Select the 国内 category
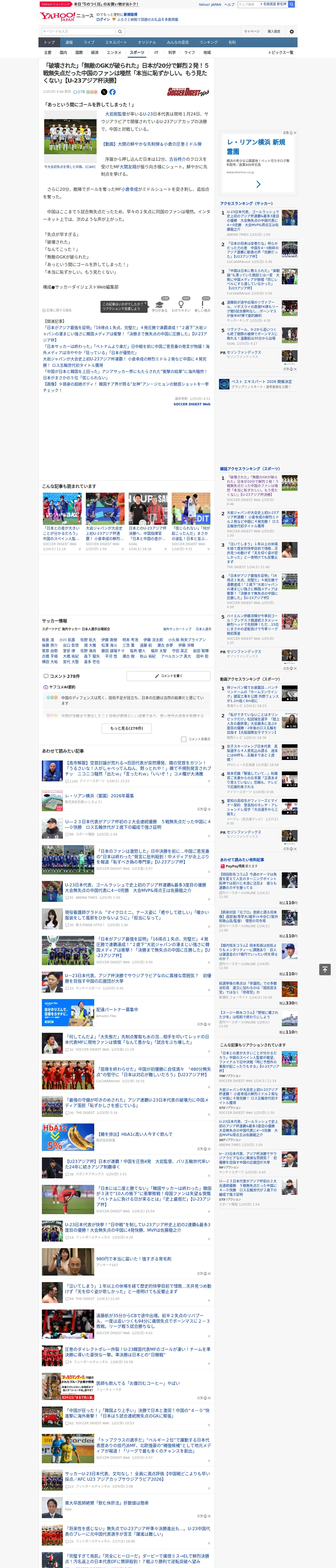The image size is (336, 1568). [63, 52]
